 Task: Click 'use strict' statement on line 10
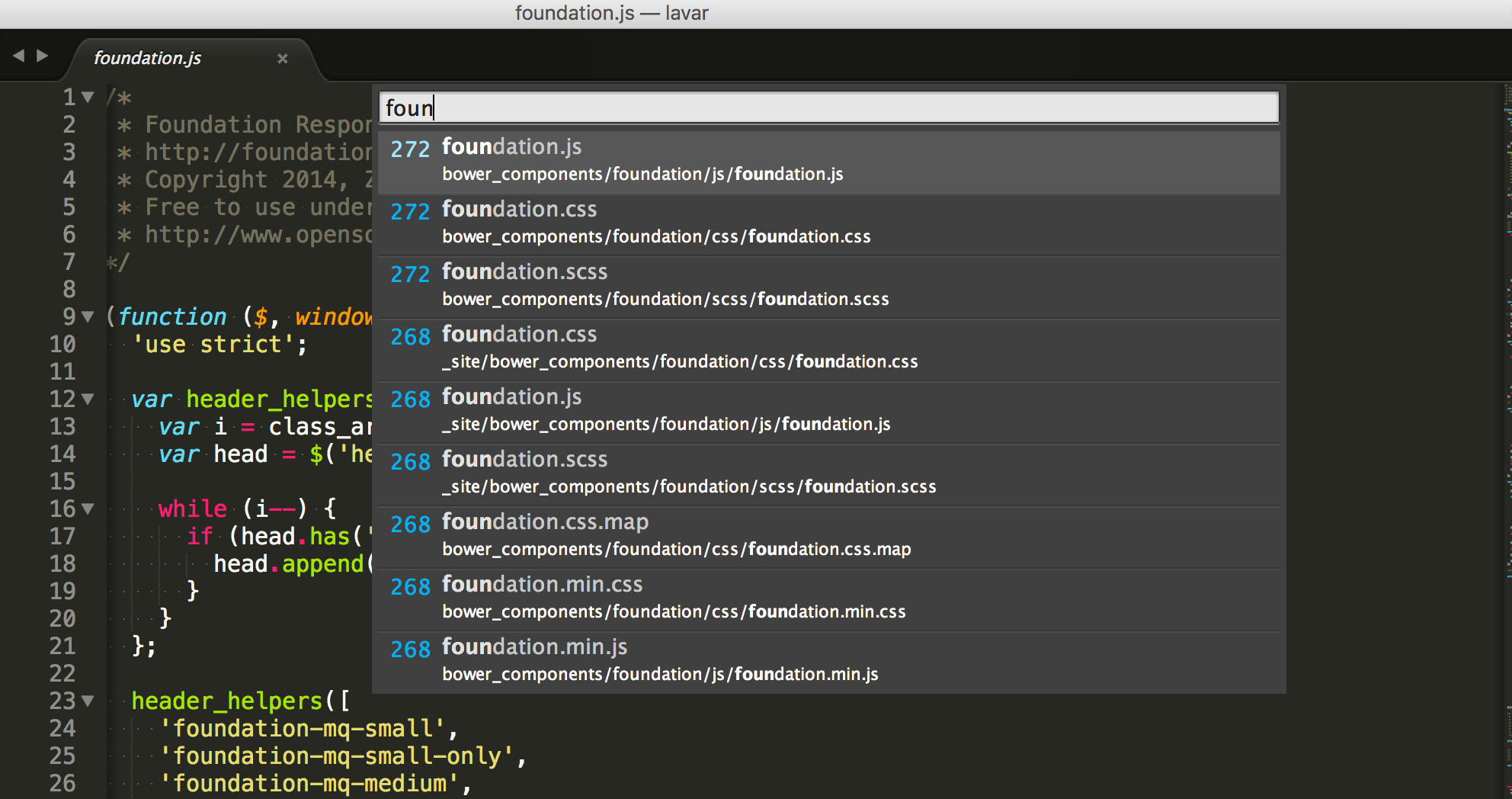point(219,345)
